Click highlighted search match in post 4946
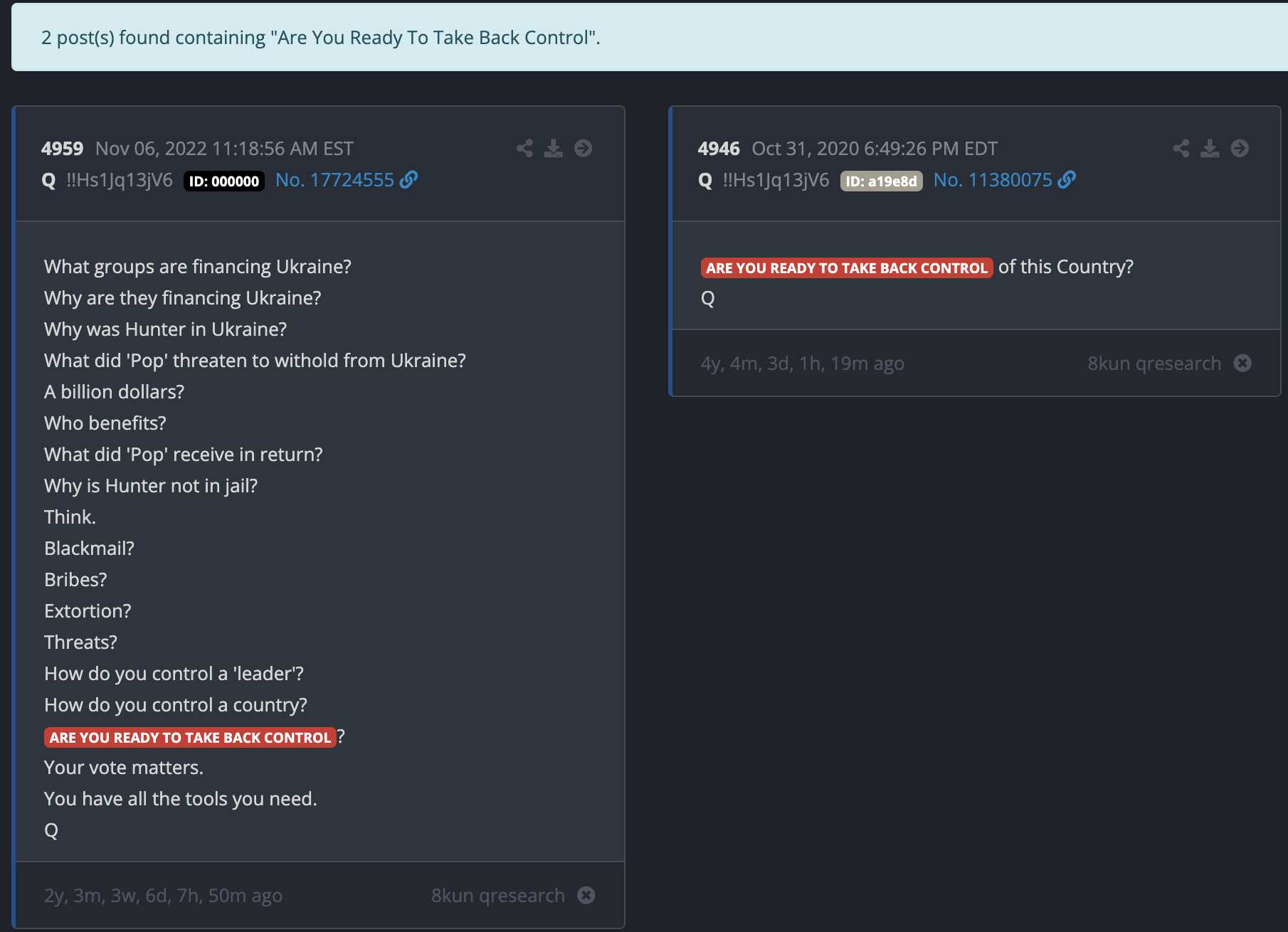 click(846, 268)
